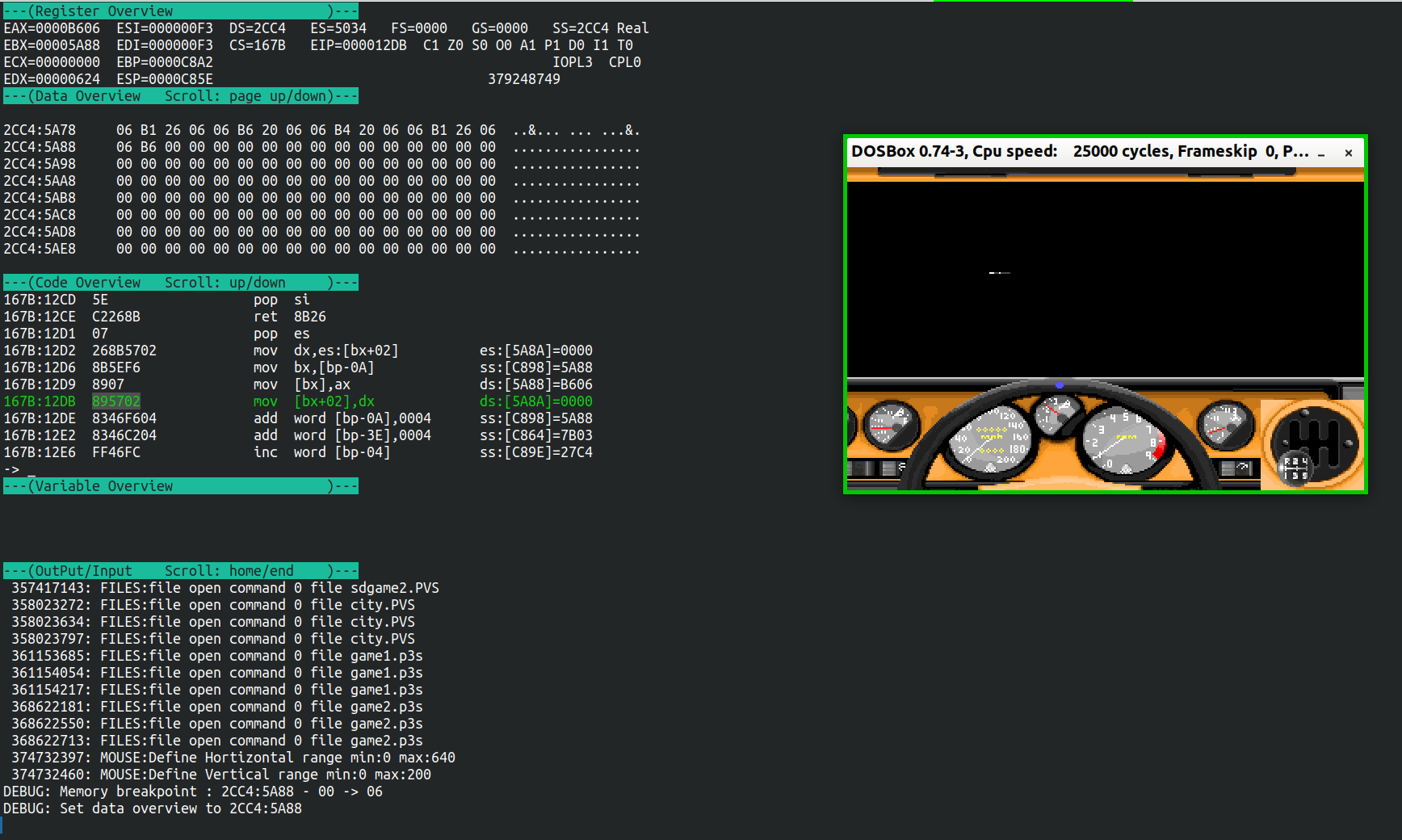Click the DOSBox 0.74-3 title bar
Screen dimensions: 1402x840
pyautogui.click(x=1081, y=152)
